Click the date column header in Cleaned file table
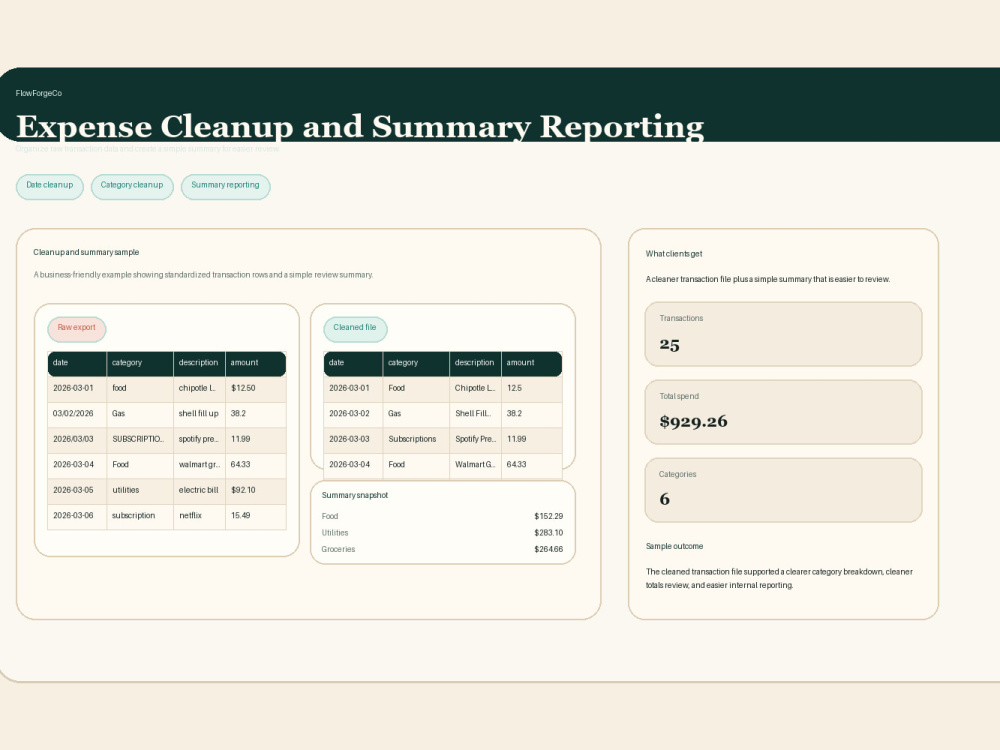The height and width of the screenshot is (750, 1000). (x=353, y=364)
